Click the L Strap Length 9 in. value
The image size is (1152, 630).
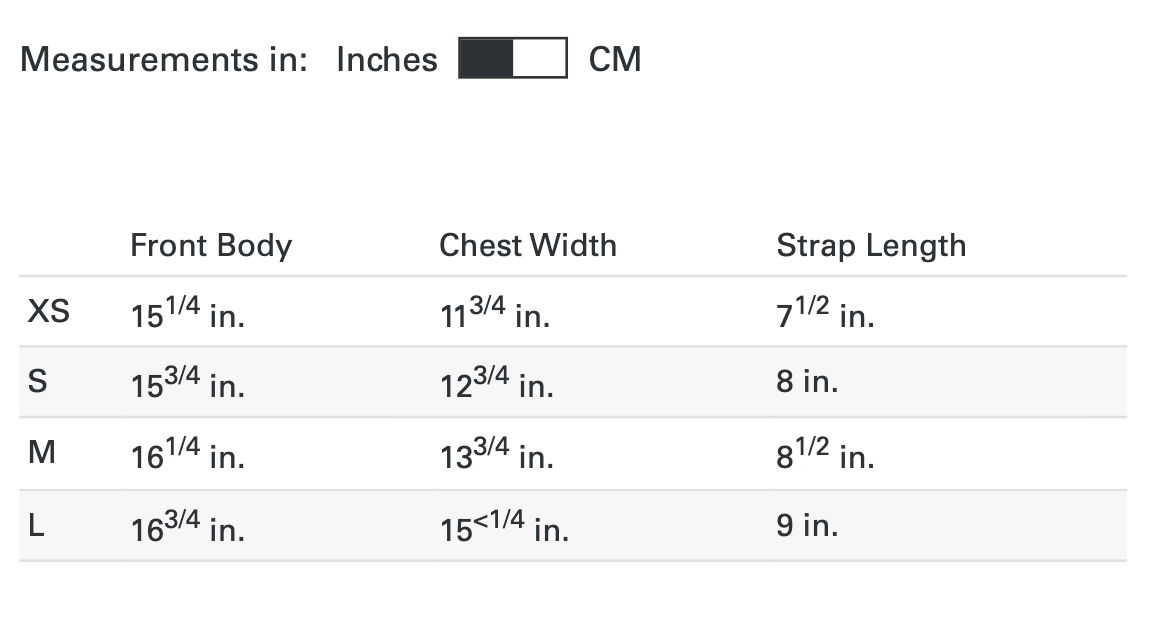(807, 525)
